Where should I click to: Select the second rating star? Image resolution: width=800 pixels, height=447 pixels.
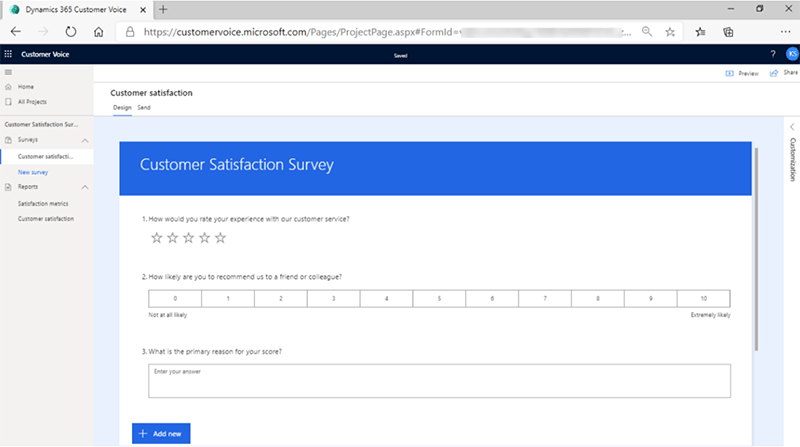172,238
